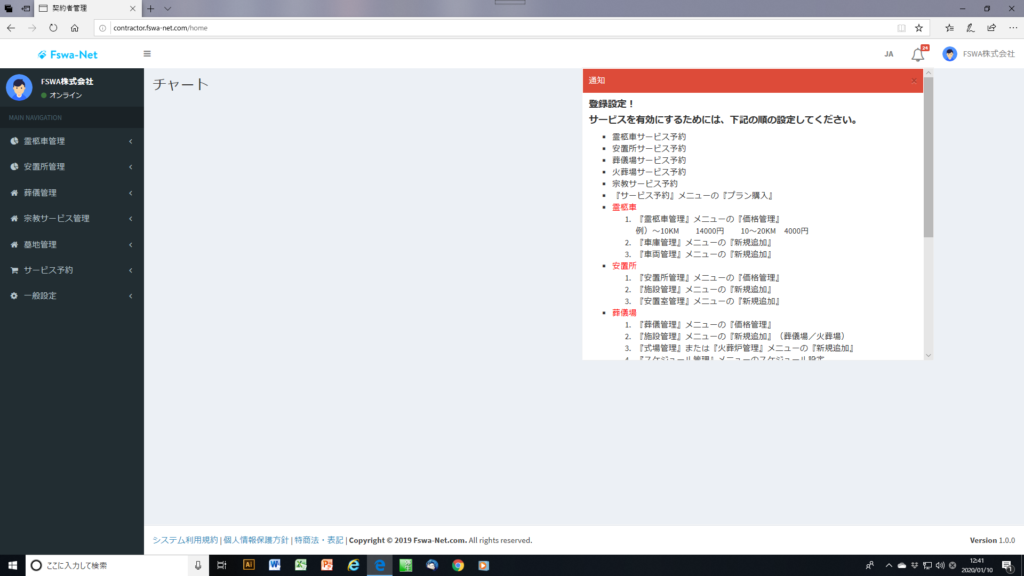1024x576 pixels.
Task: Close the 通知 notification panel
Action: click(x=914, y=80)
